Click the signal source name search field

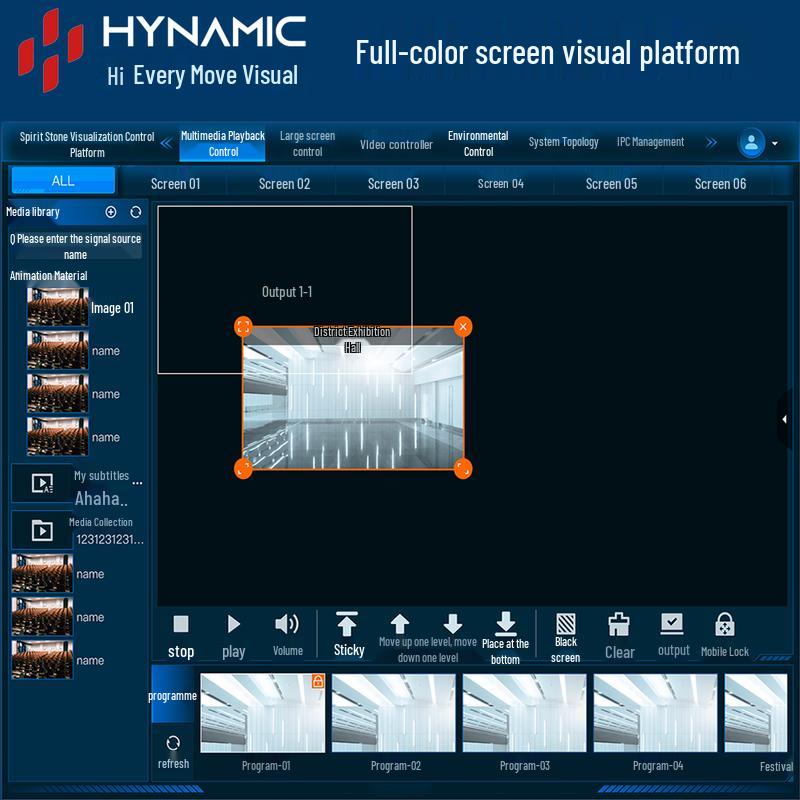[75, 245]
